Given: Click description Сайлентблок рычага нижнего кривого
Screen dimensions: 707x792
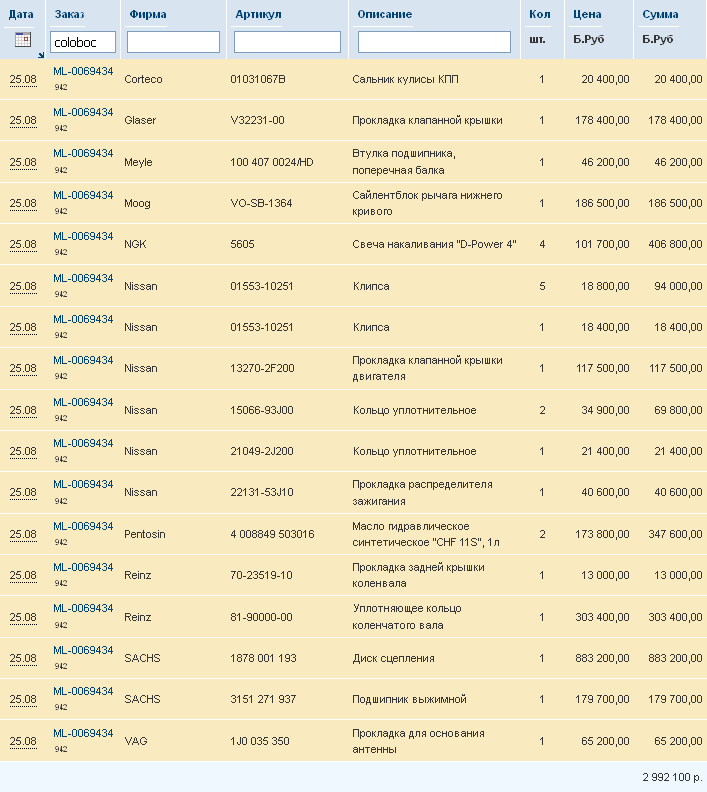Looking at the screenshot, I should click(x=427, y=203).
